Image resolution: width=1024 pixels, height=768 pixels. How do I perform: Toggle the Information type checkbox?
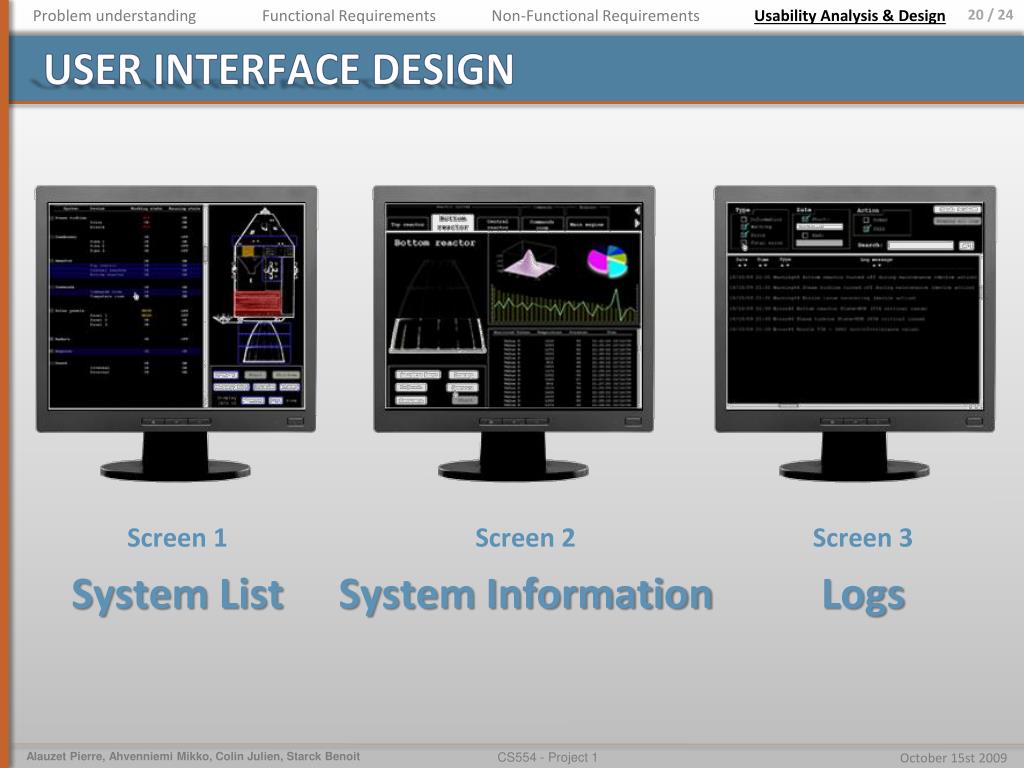(x=744, y=219)
